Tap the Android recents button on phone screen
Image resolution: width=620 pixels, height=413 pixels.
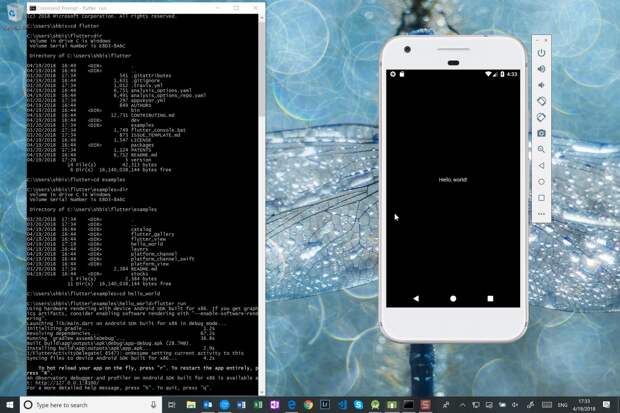coord(490,298)
